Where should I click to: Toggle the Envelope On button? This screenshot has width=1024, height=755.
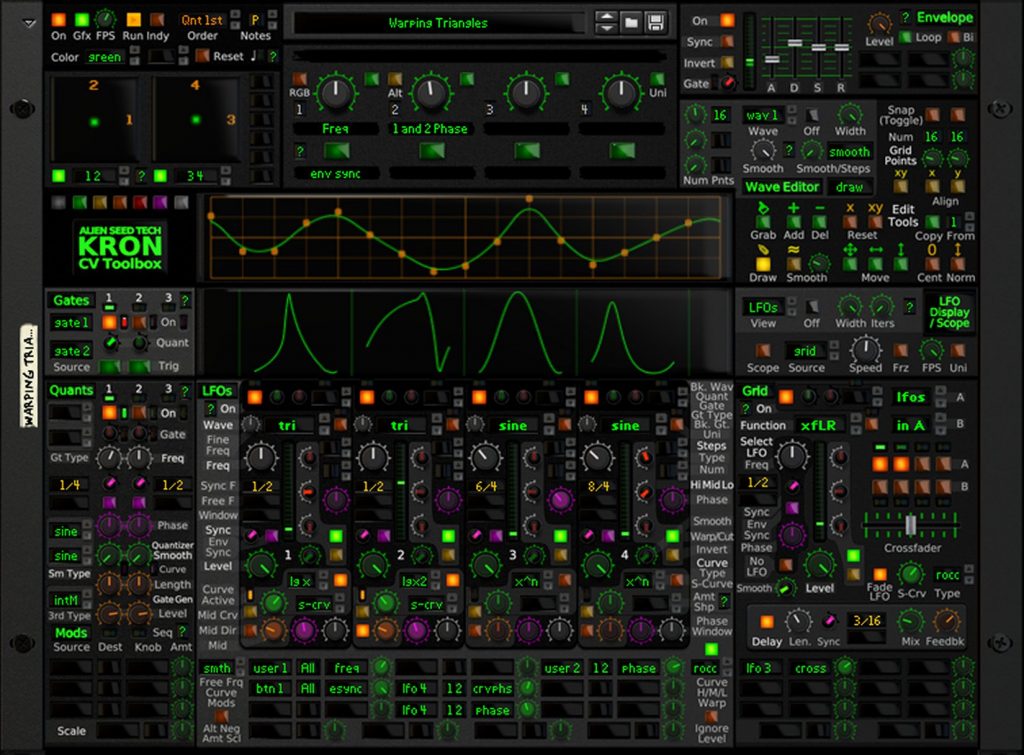[726, 20]
